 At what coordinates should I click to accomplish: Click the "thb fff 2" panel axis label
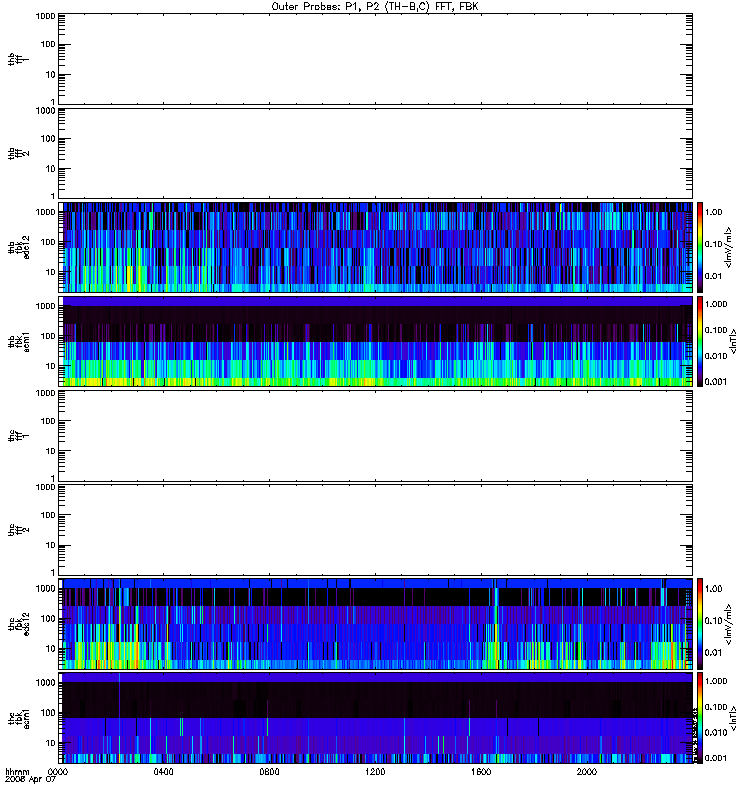click(x=18, y=154)
